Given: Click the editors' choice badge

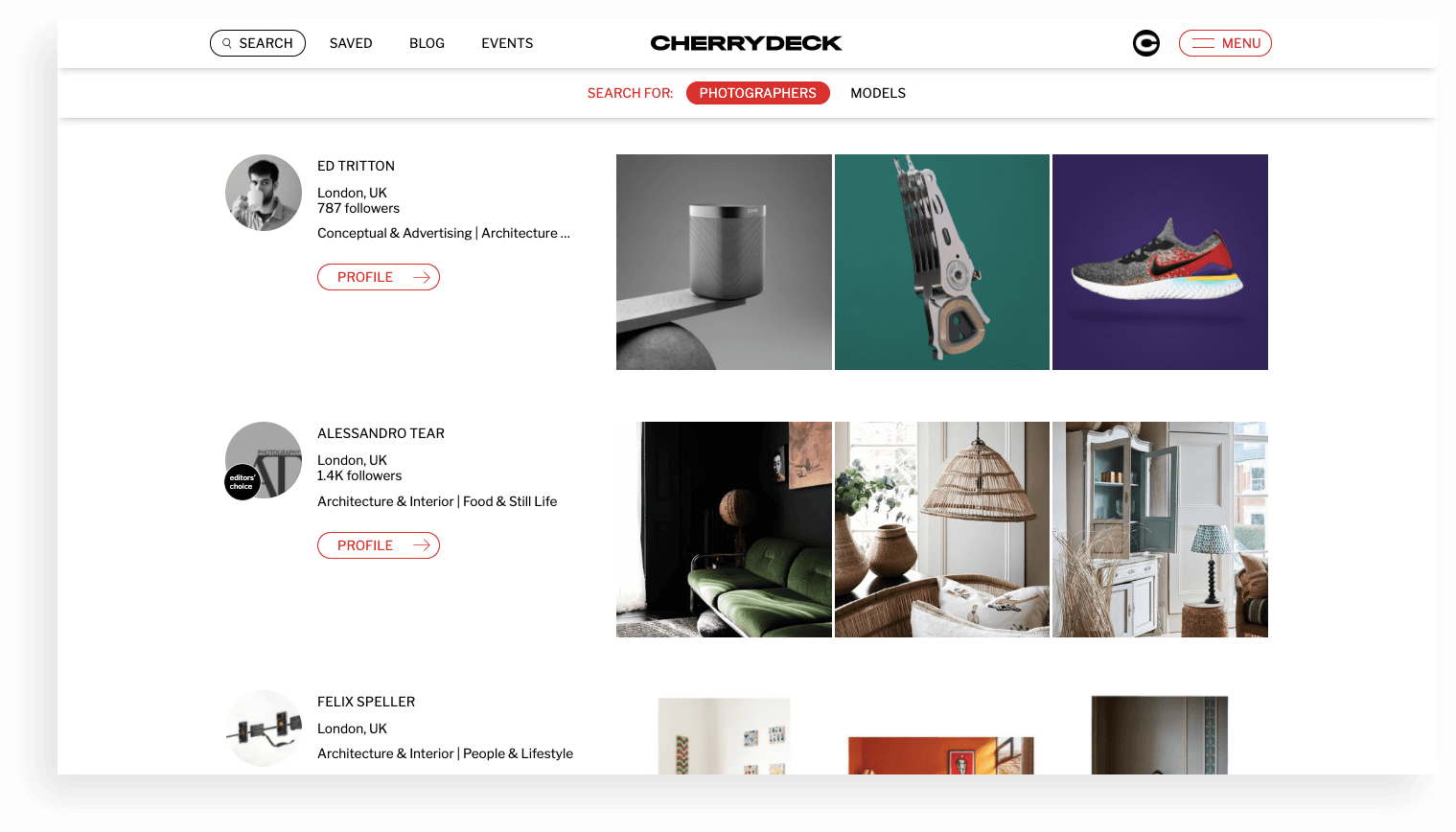Looking at the screenshot, I should (x=243, y=481).
